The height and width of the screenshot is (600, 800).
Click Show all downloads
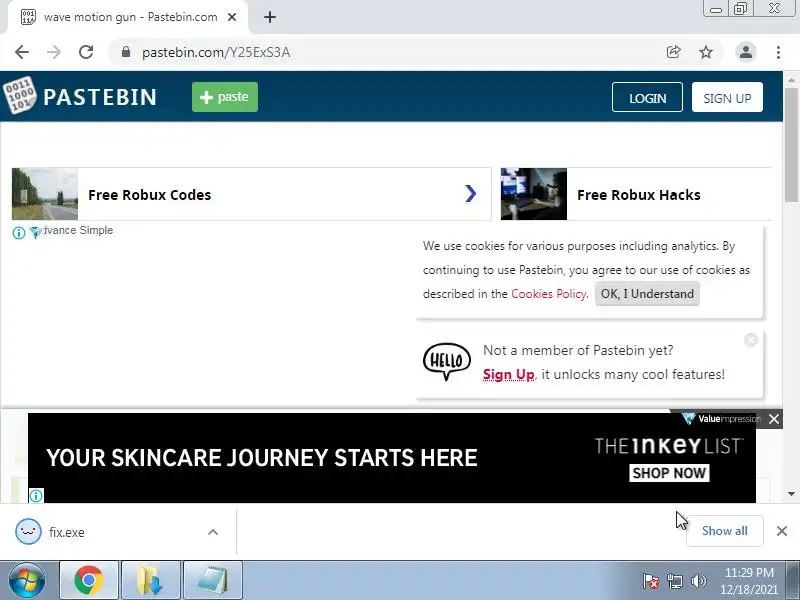click(x=724, y=531)
